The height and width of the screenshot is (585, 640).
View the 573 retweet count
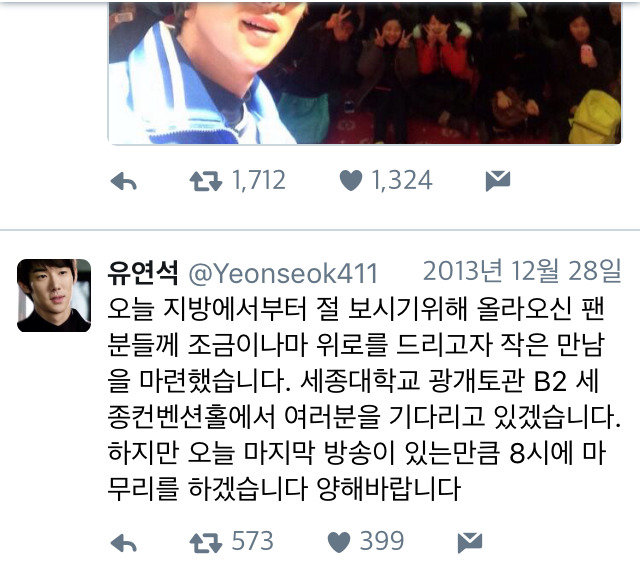point(253,541)
